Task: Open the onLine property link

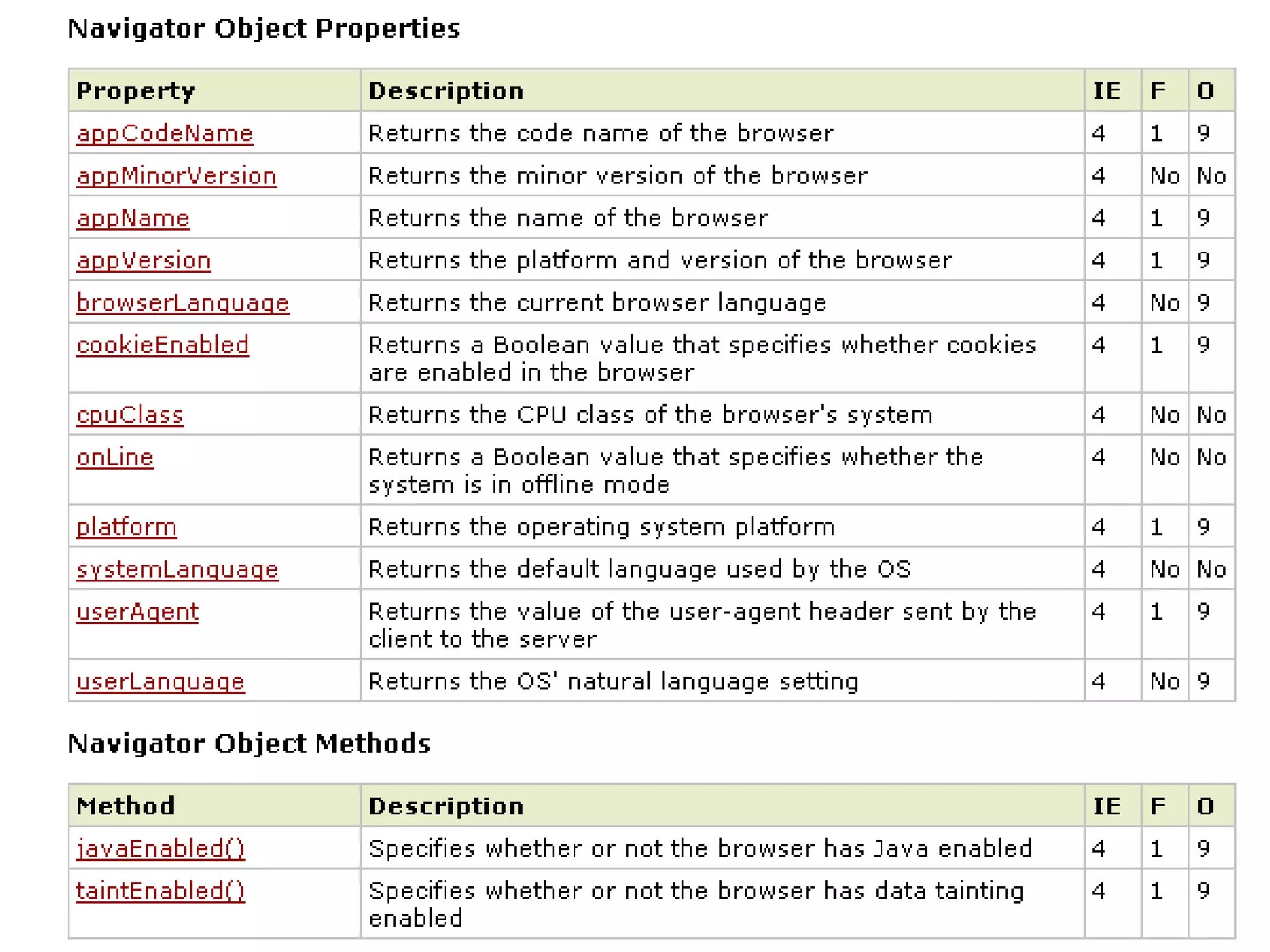Action: [x=115, y=457]
